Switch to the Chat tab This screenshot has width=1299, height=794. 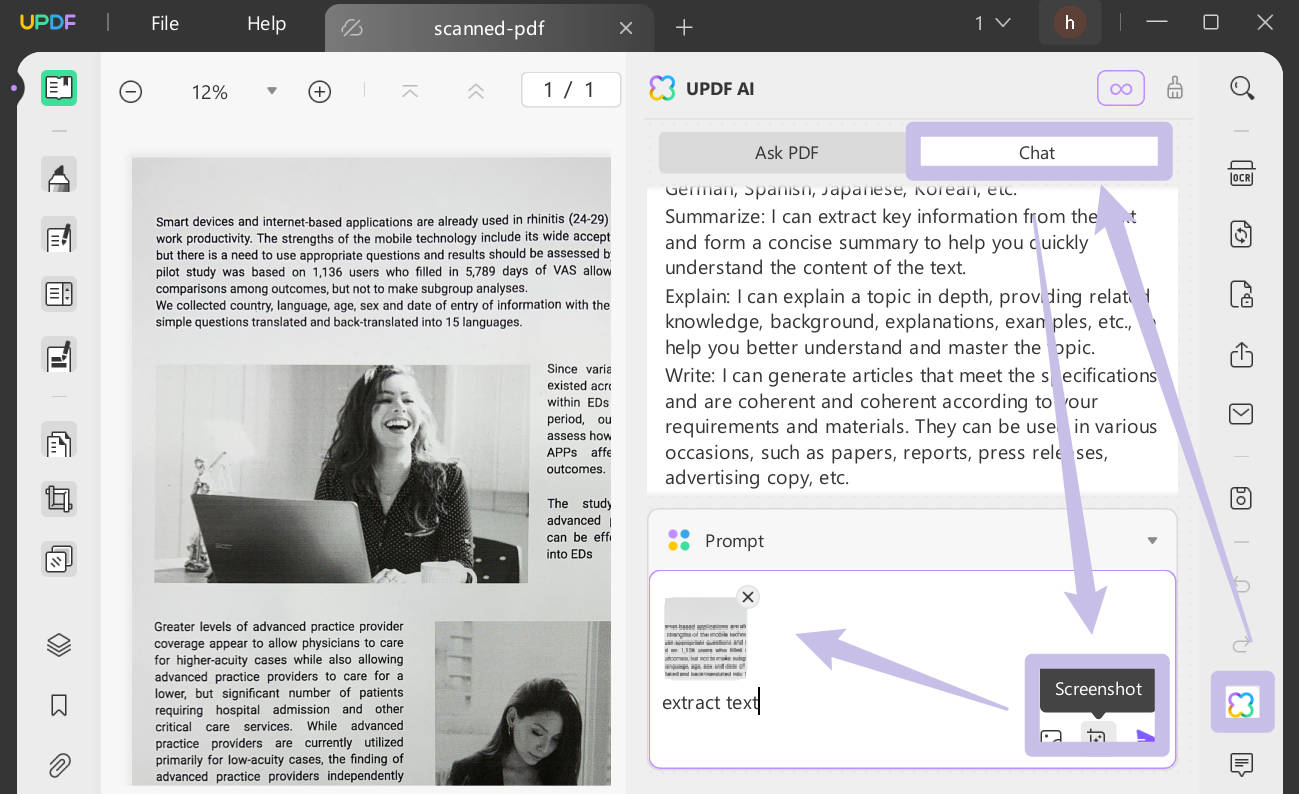point(1037,152)
